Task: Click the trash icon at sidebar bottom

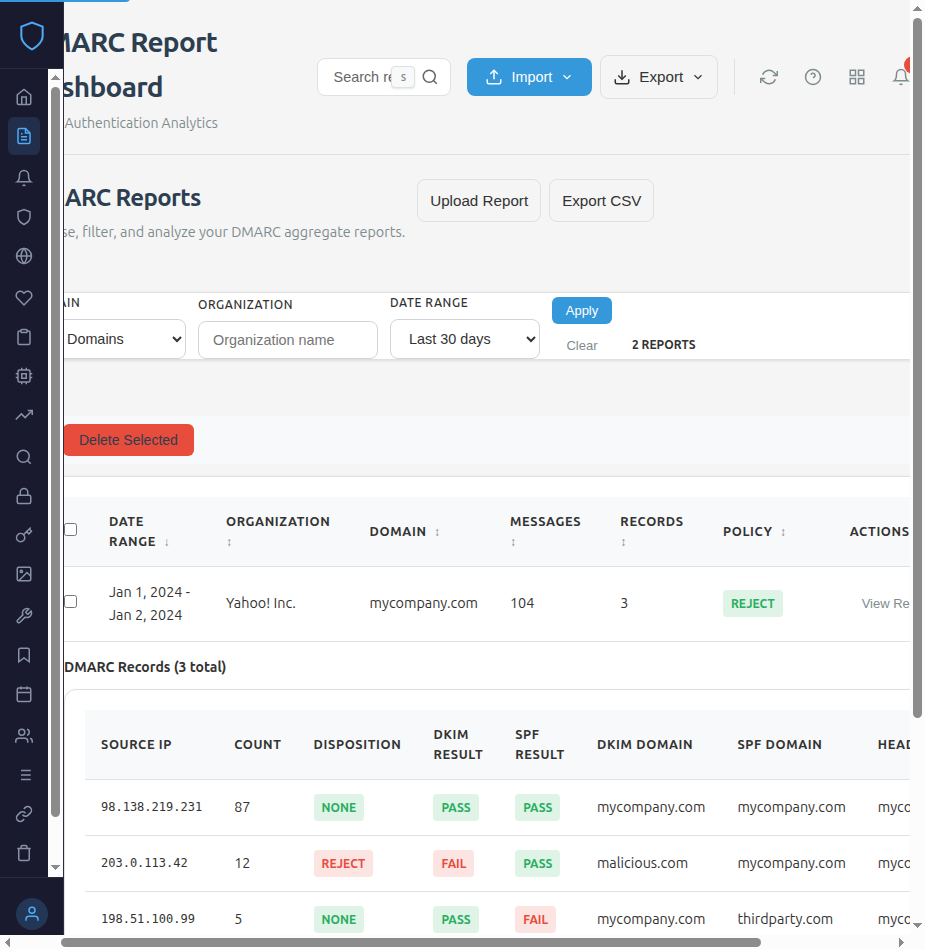Action: [x=23, y=853]
